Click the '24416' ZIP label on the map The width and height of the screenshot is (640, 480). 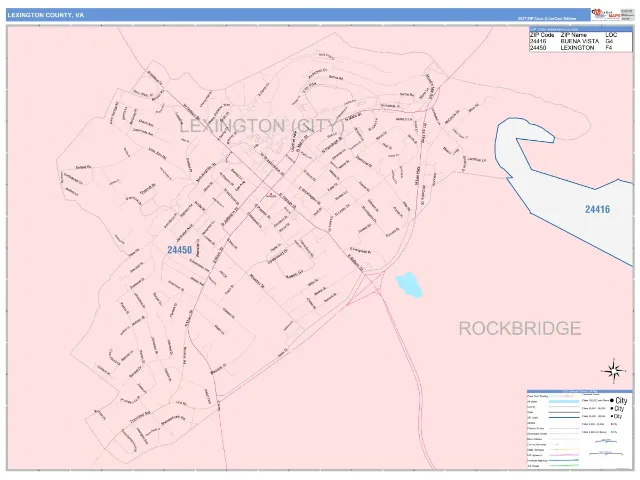pyautogui.click(x=597, y=209)
